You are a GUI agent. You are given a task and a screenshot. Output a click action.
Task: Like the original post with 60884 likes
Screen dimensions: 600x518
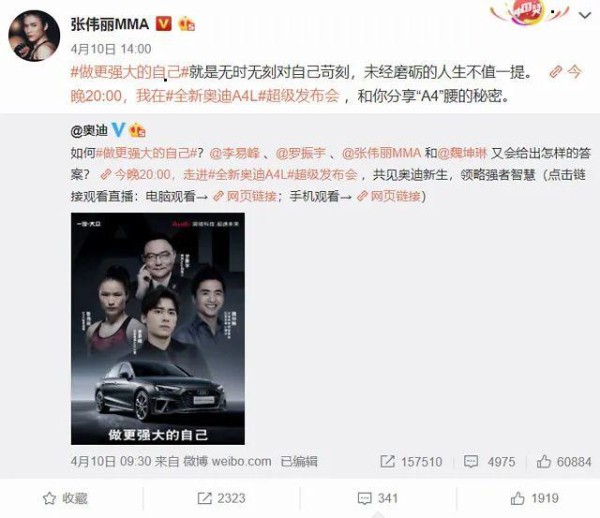[564, 462]
